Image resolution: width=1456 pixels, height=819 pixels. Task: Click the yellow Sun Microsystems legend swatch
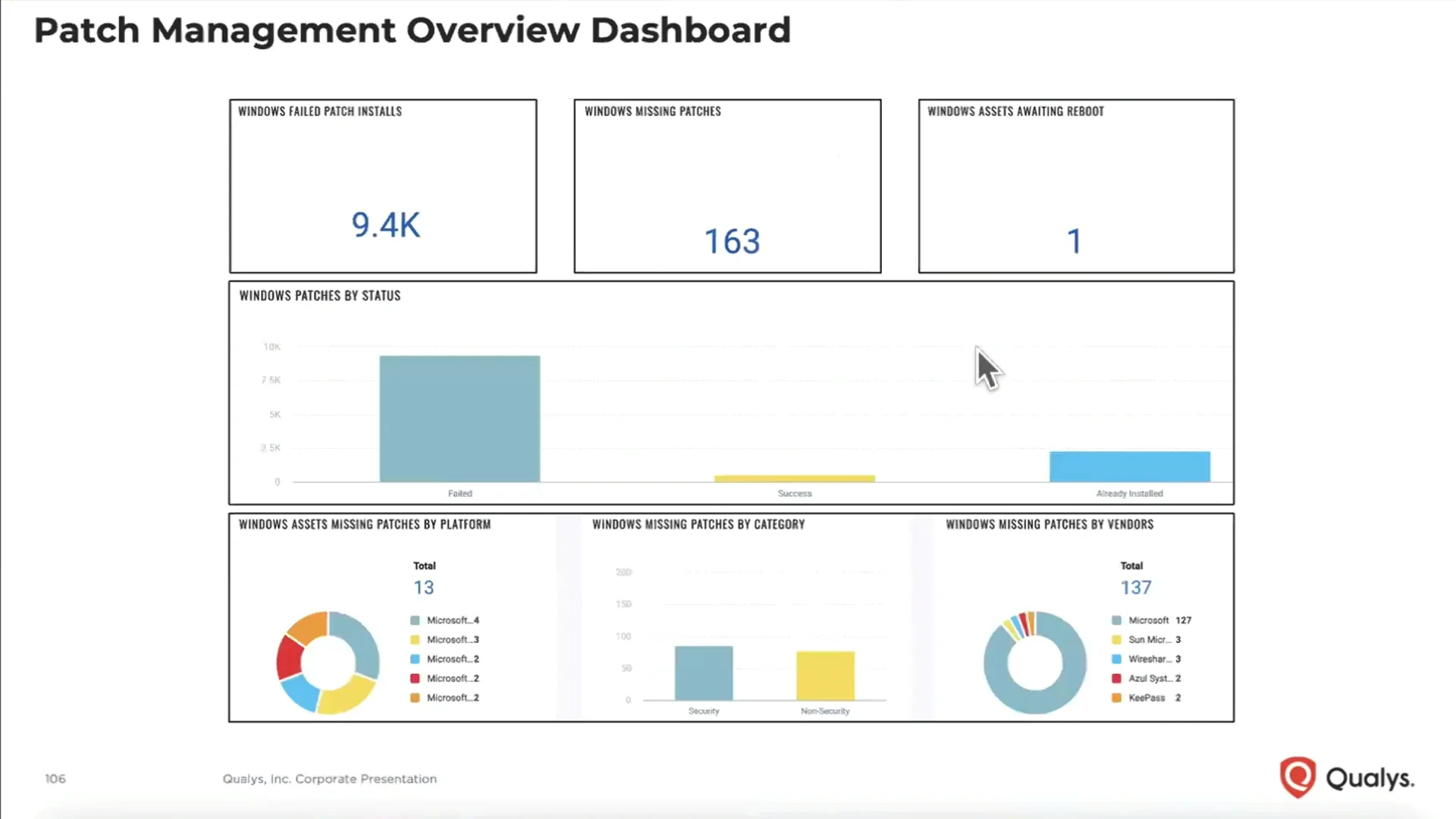click(1116, 639)
